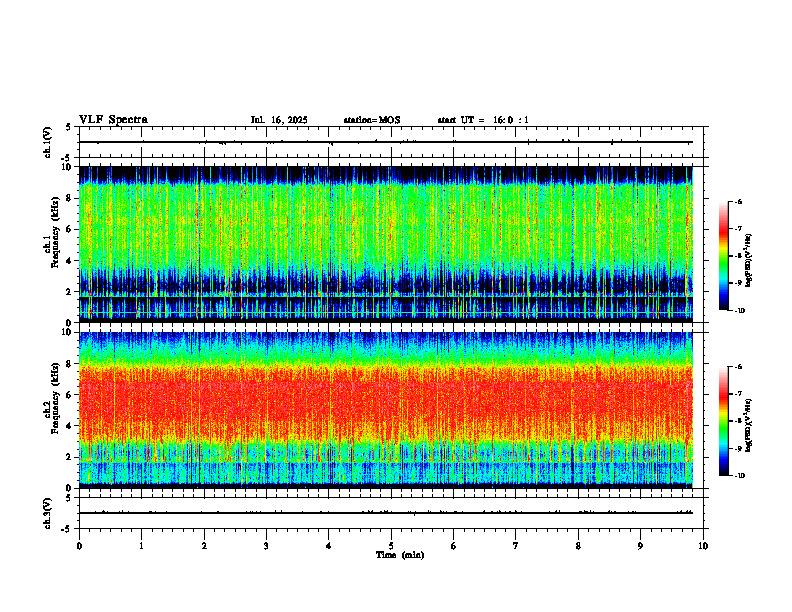
Task: Click the "10" tick on the time axis
Action: click(703, 546)
